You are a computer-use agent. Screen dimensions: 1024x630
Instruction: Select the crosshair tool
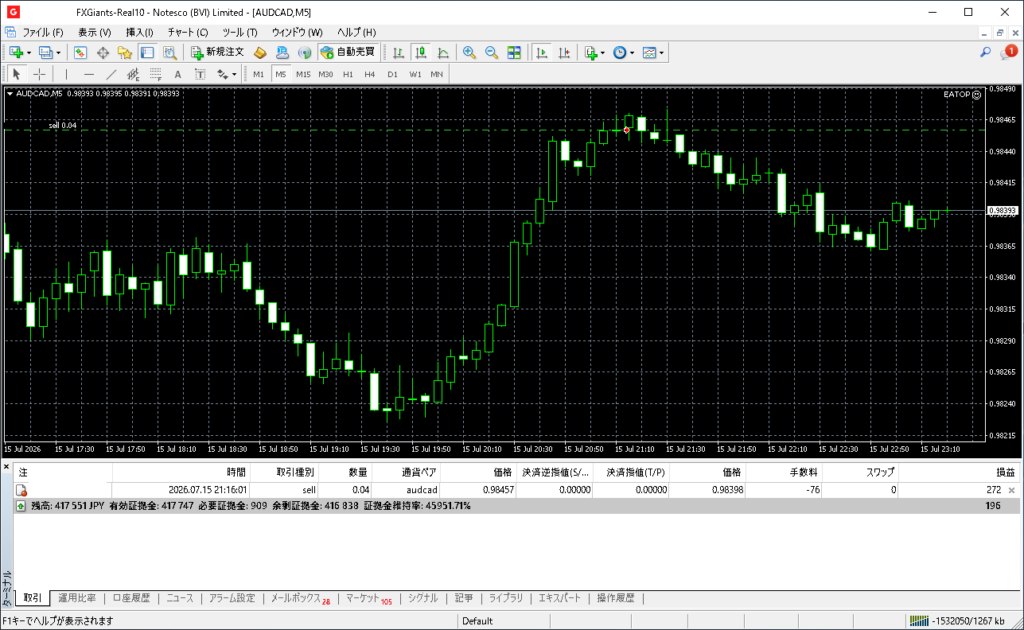[x=39, y=74]
